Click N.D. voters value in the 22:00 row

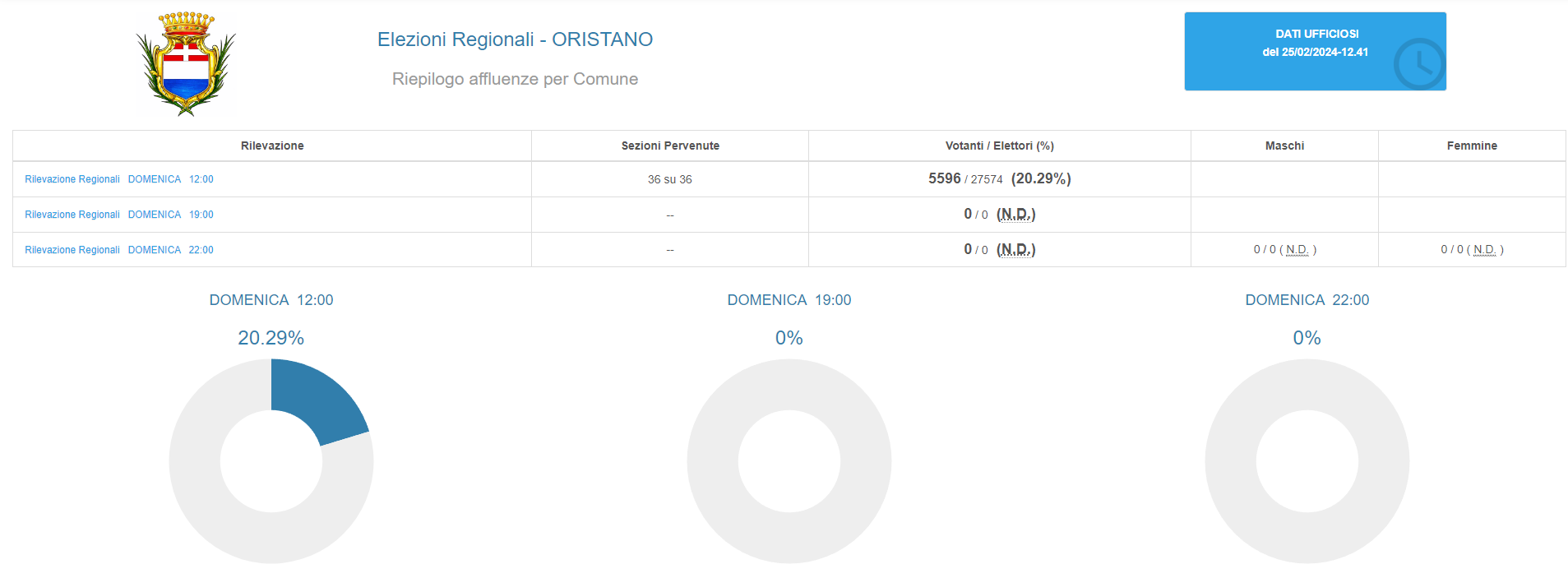point(1016,249)
